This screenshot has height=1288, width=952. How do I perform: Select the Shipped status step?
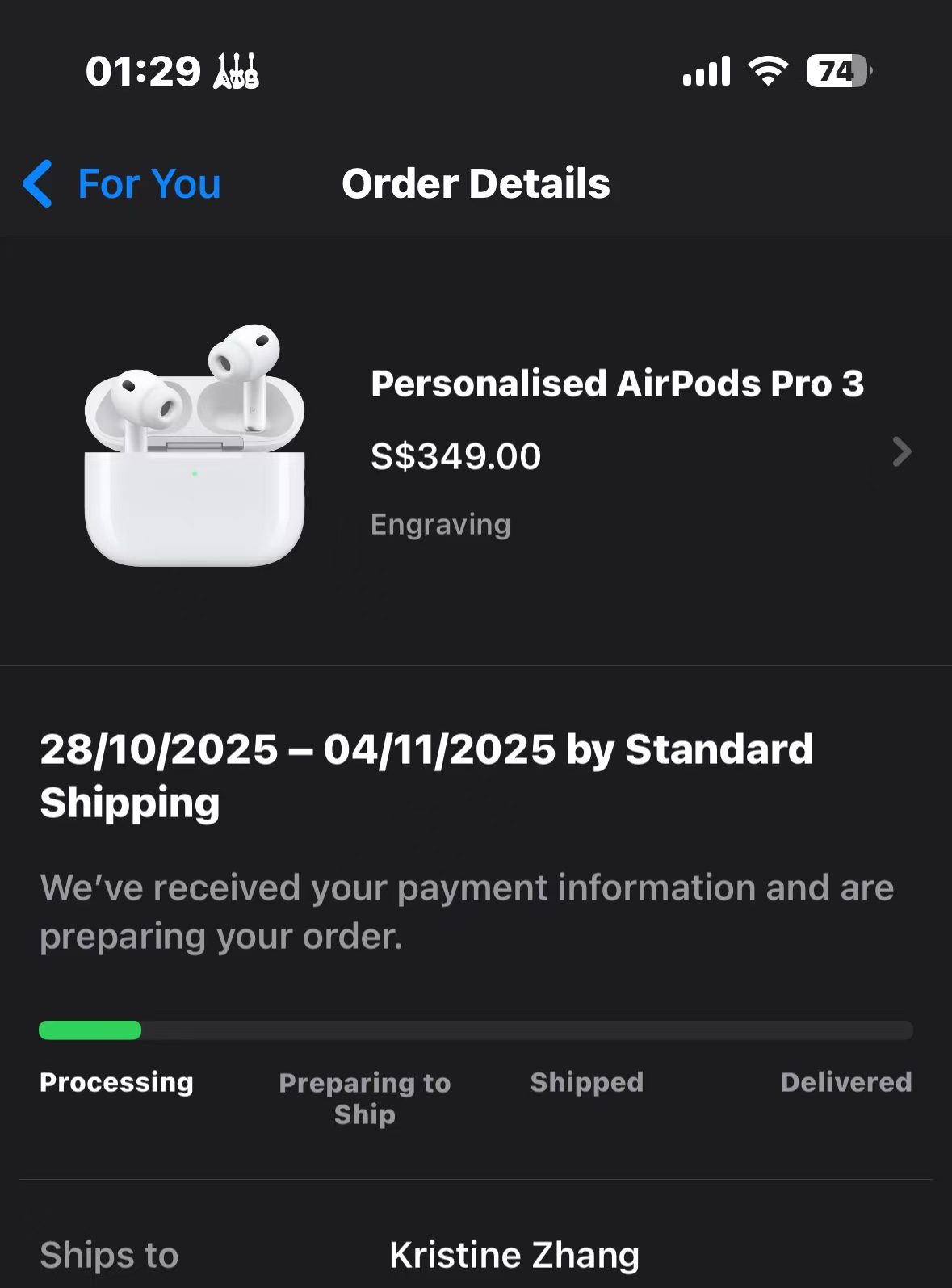click(x=587, y=1082)
